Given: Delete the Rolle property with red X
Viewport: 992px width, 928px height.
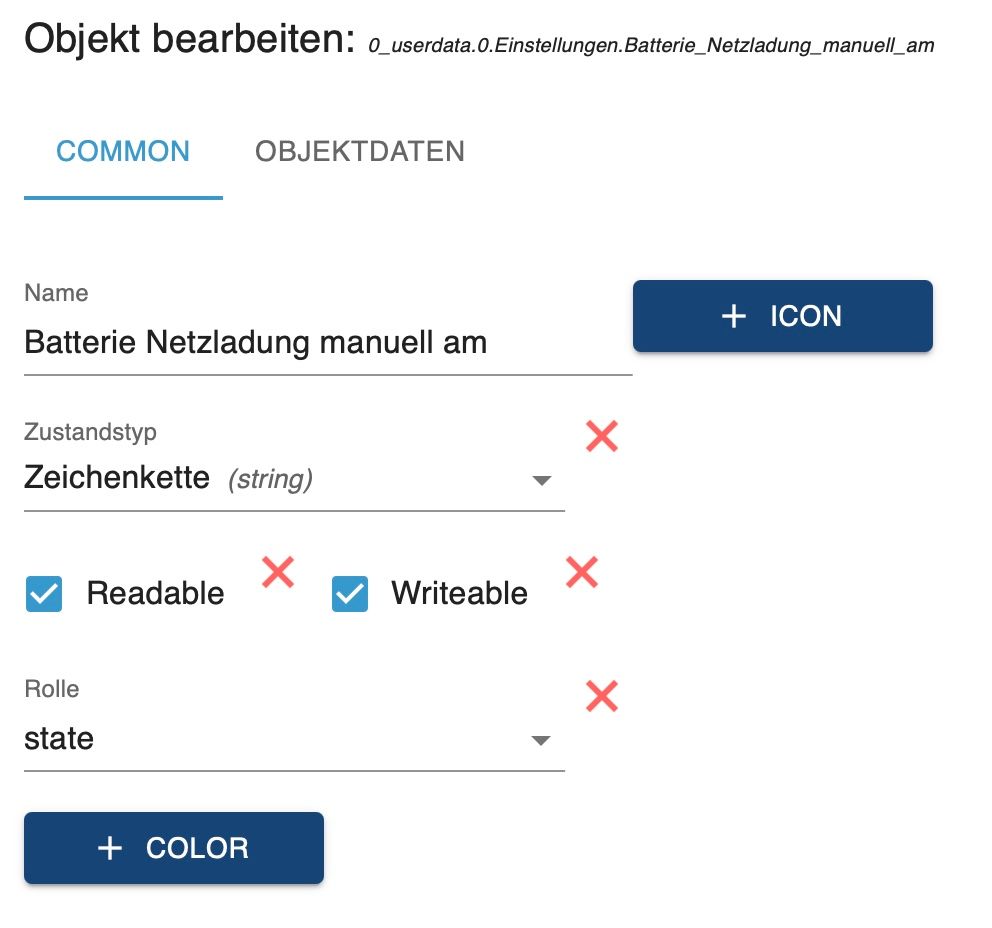Looking at the screenshot, I should 601,696.
